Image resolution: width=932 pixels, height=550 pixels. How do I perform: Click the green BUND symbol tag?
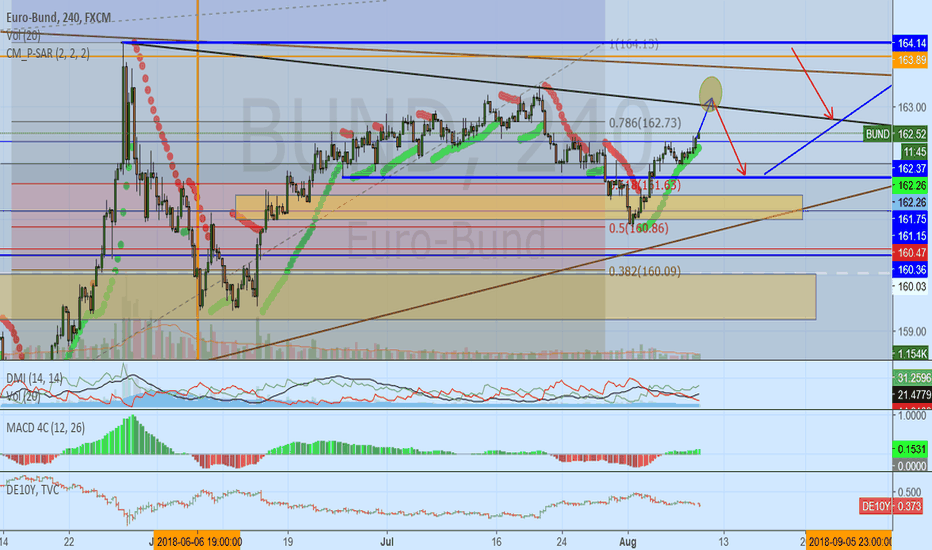tap(877, 134)
